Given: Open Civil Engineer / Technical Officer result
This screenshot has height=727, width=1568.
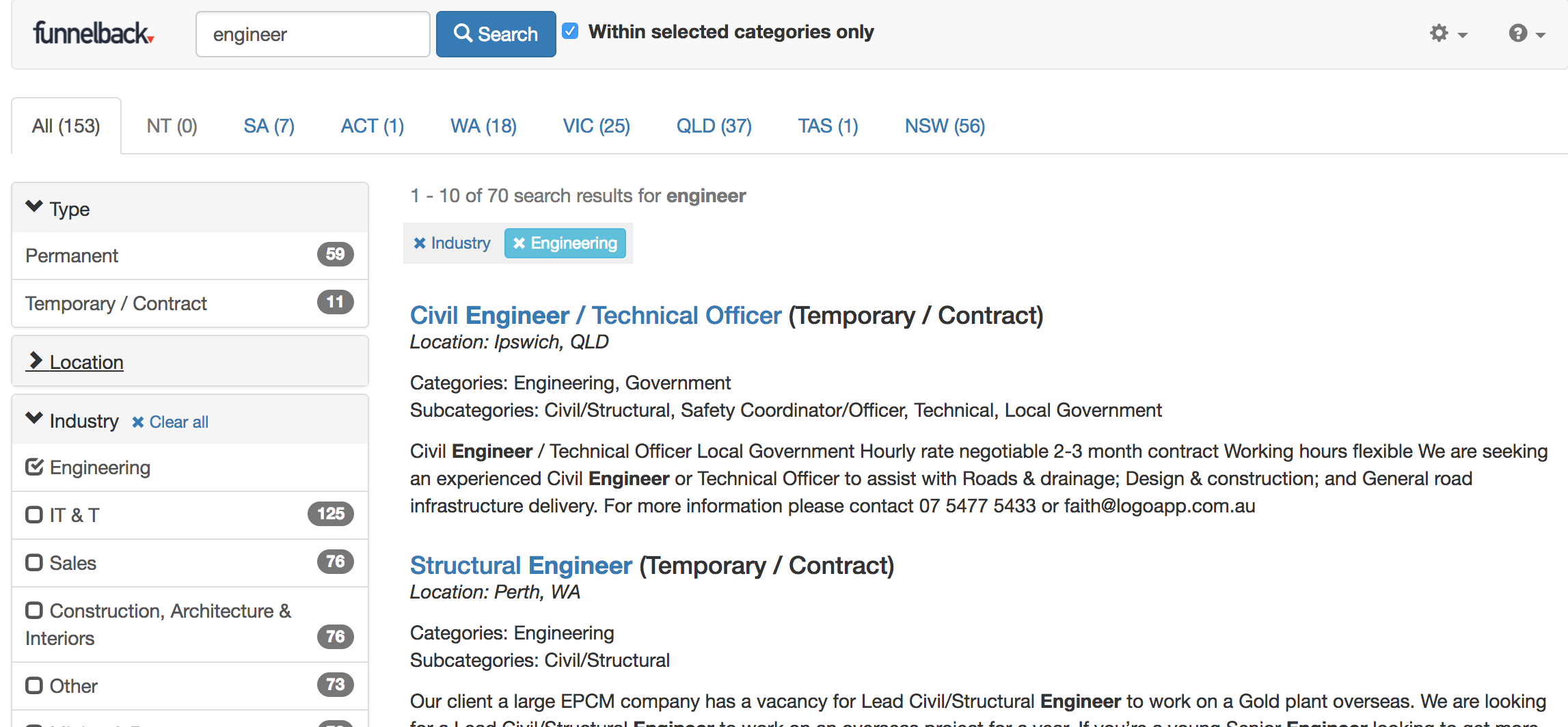Looking at the screenshot, I should click(x=595, y=315).
